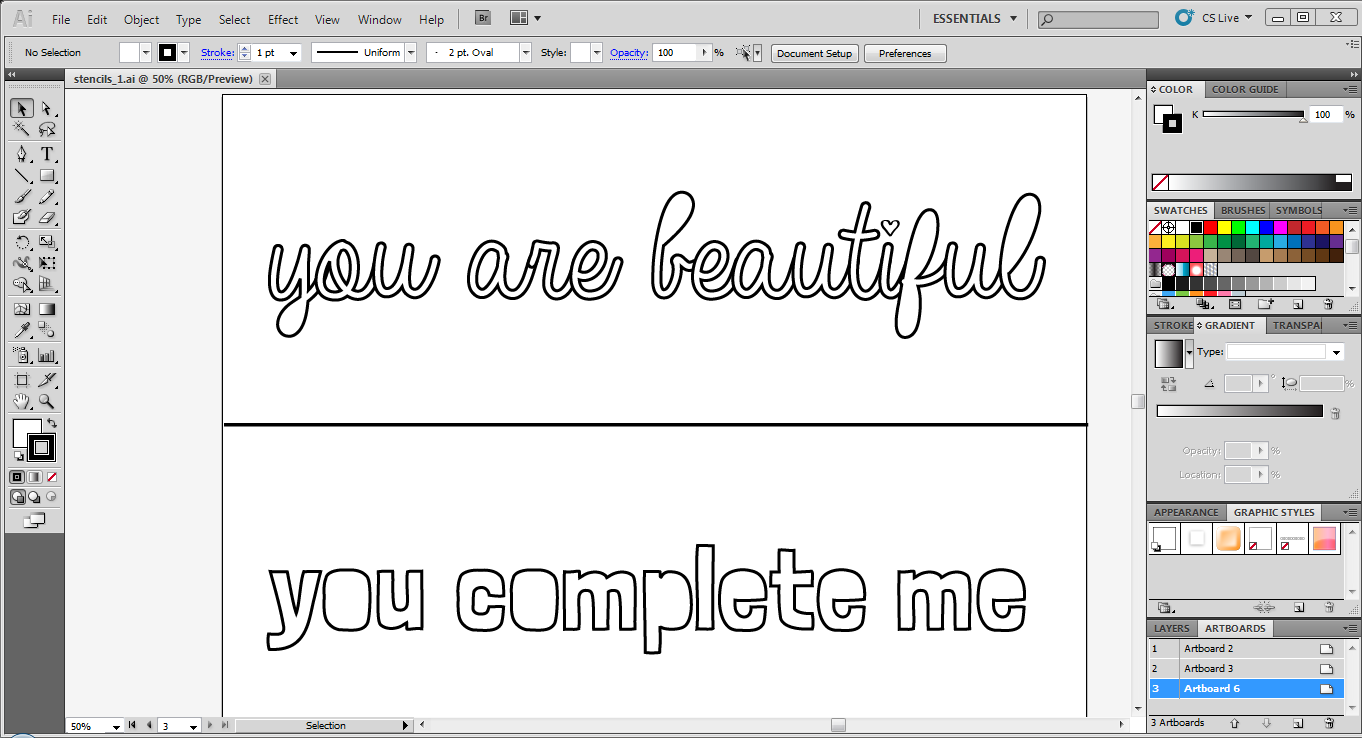Select the Eyedropper tool
The image size is (1362, 738).
click(x=22, y=331)
